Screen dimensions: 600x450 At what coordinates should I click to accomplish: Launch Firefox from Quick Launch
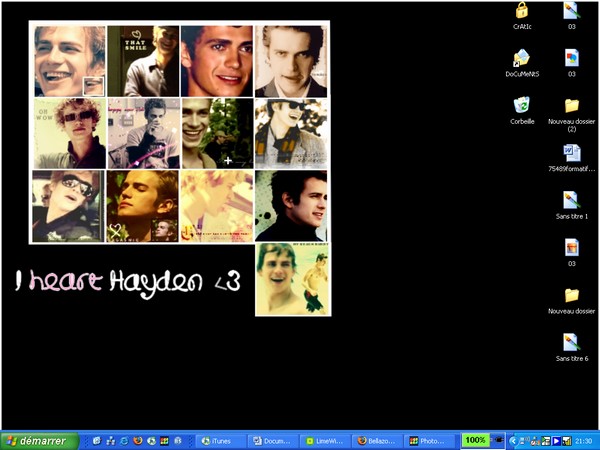tap(138, 441)
